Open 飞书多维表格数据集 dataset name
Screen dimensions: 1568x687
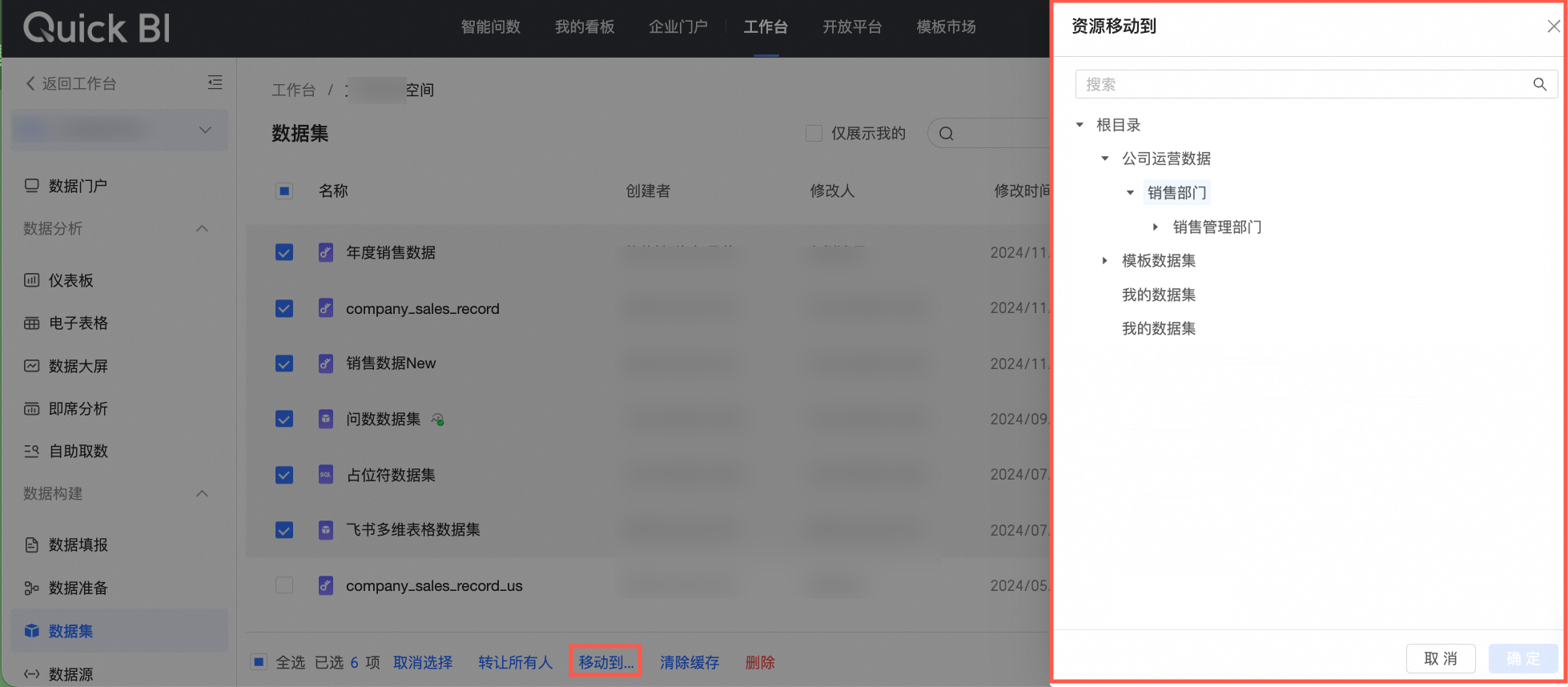click(x=413, y=530)
